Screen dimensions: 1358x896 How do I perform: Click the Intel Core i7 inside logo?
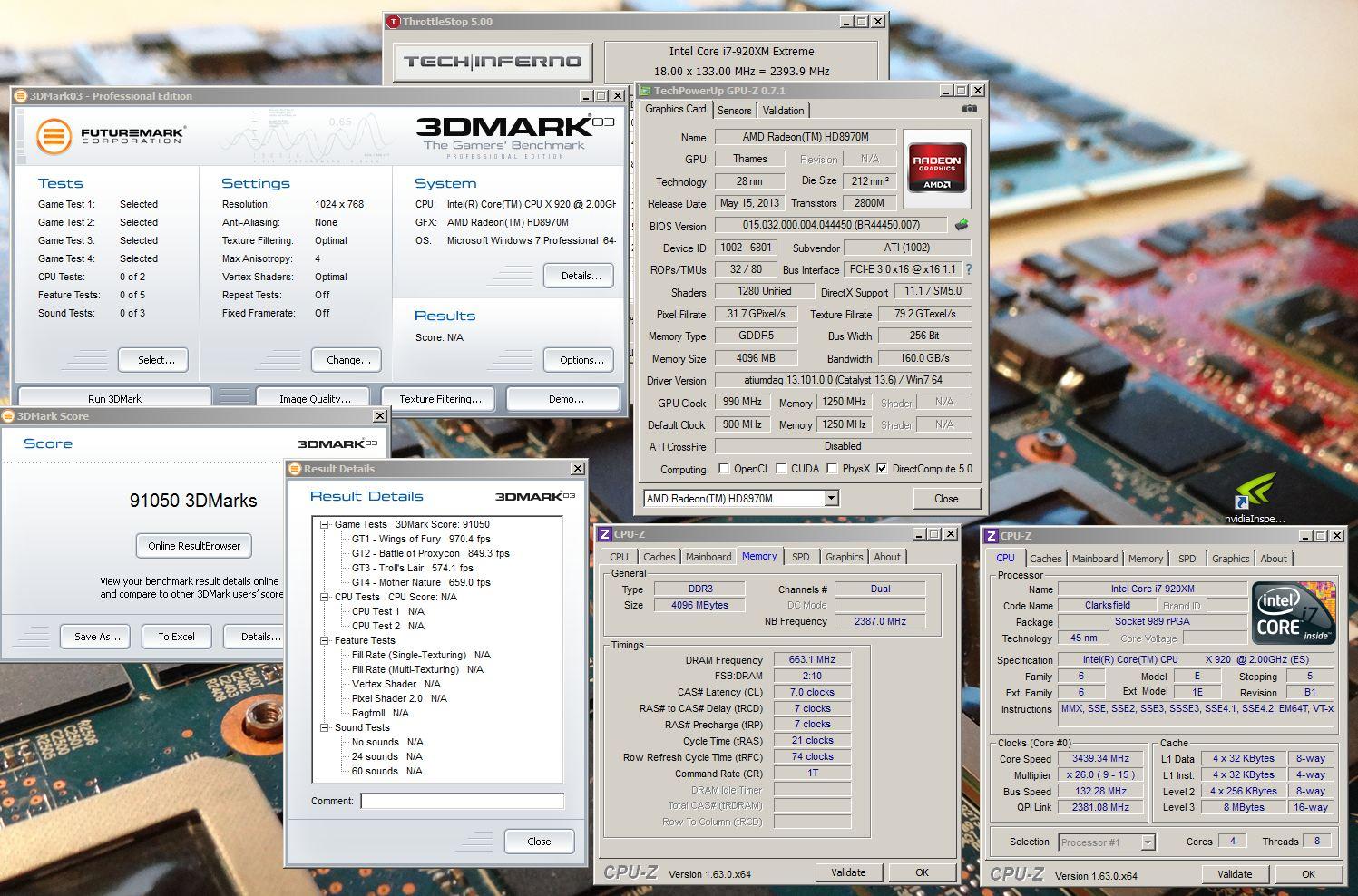(x=1294, y=613)
